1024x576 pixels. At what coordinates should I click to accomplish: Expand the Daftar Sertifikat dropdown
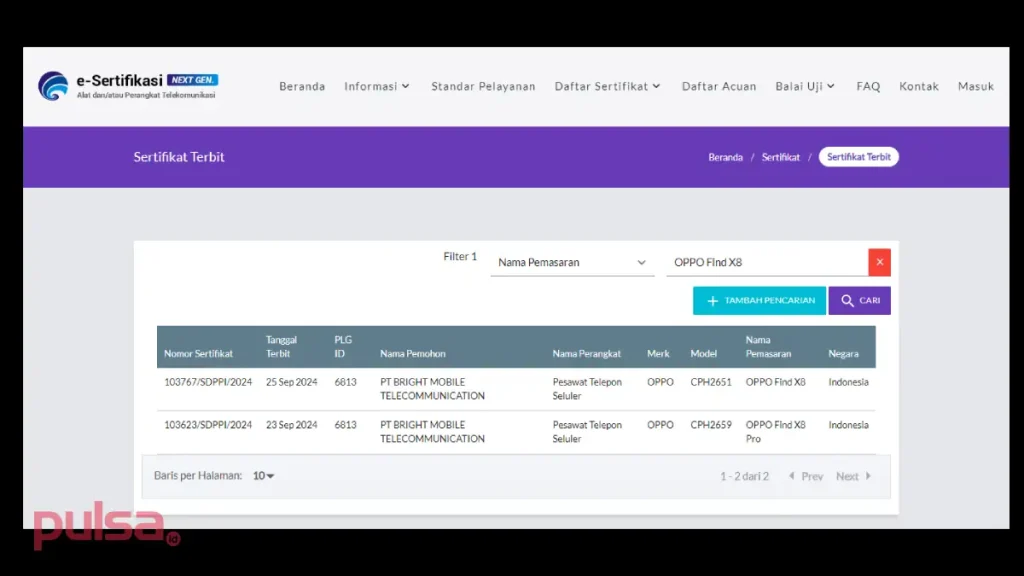click(608, 86)
